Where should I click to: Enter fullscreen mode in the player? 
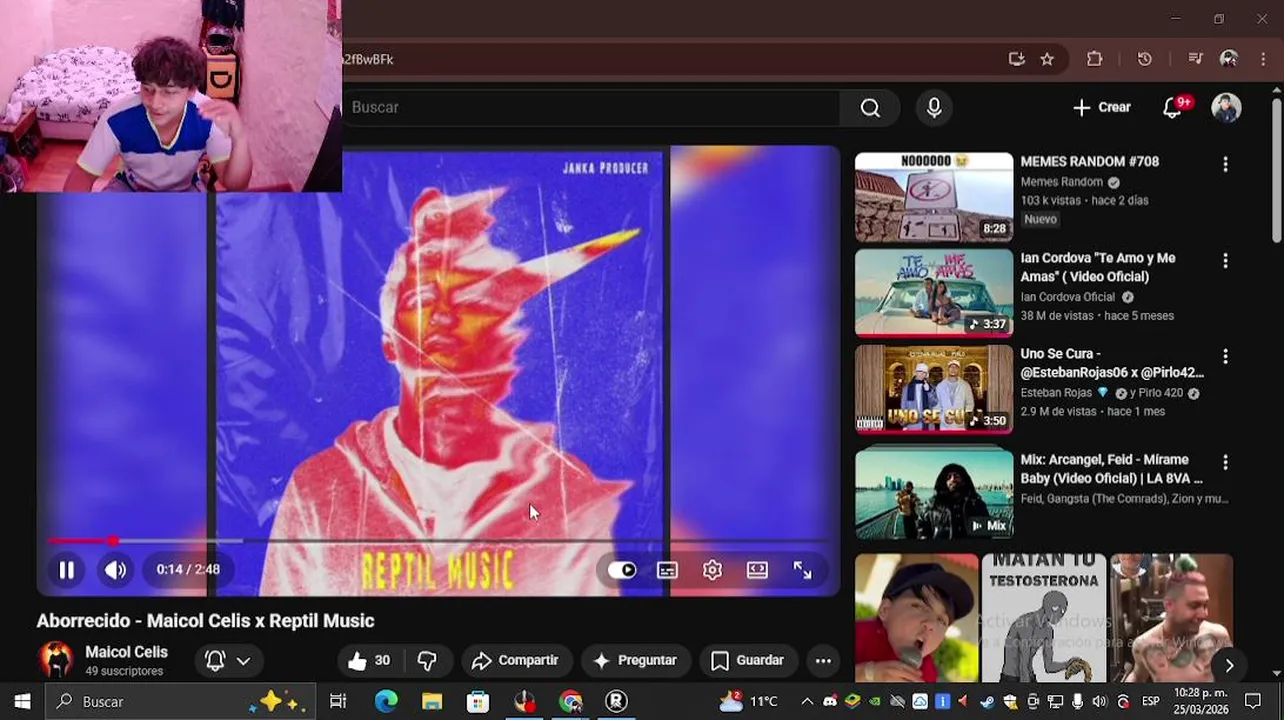pos(803,570)
